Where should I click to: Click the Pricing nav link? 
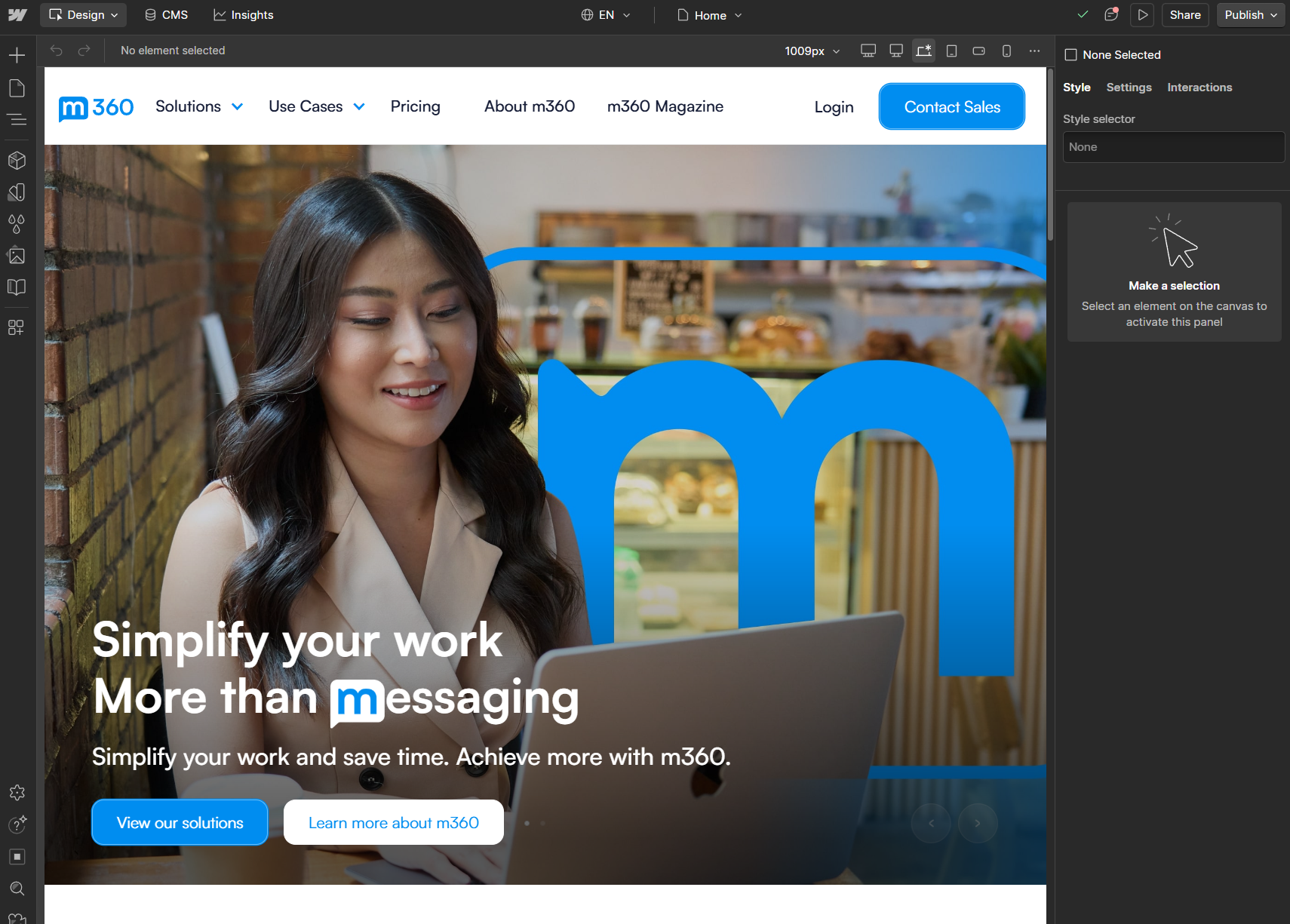(x=416, y=106)
